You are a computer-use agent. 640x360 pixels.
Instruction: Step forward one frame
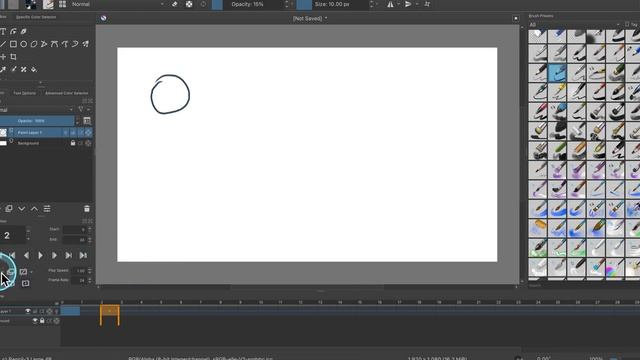54,256
